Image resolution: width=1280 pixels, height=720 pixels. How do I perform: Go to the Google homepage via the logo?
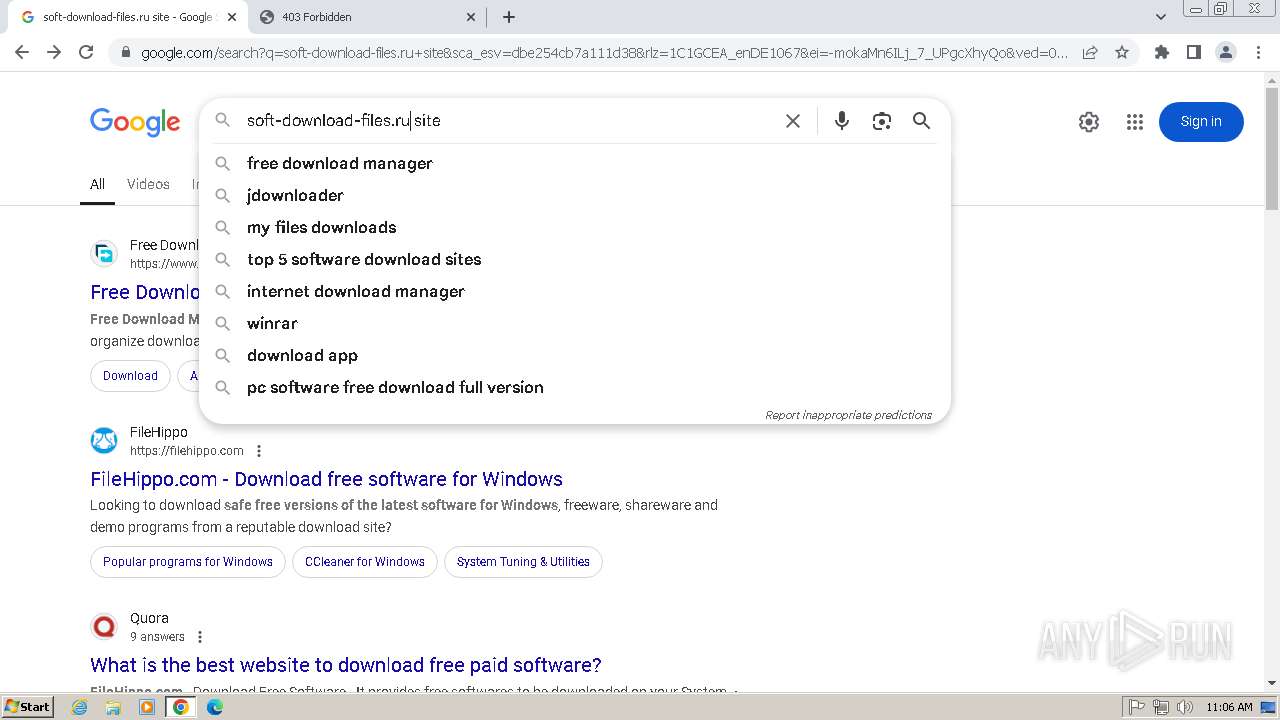(135, 122)
